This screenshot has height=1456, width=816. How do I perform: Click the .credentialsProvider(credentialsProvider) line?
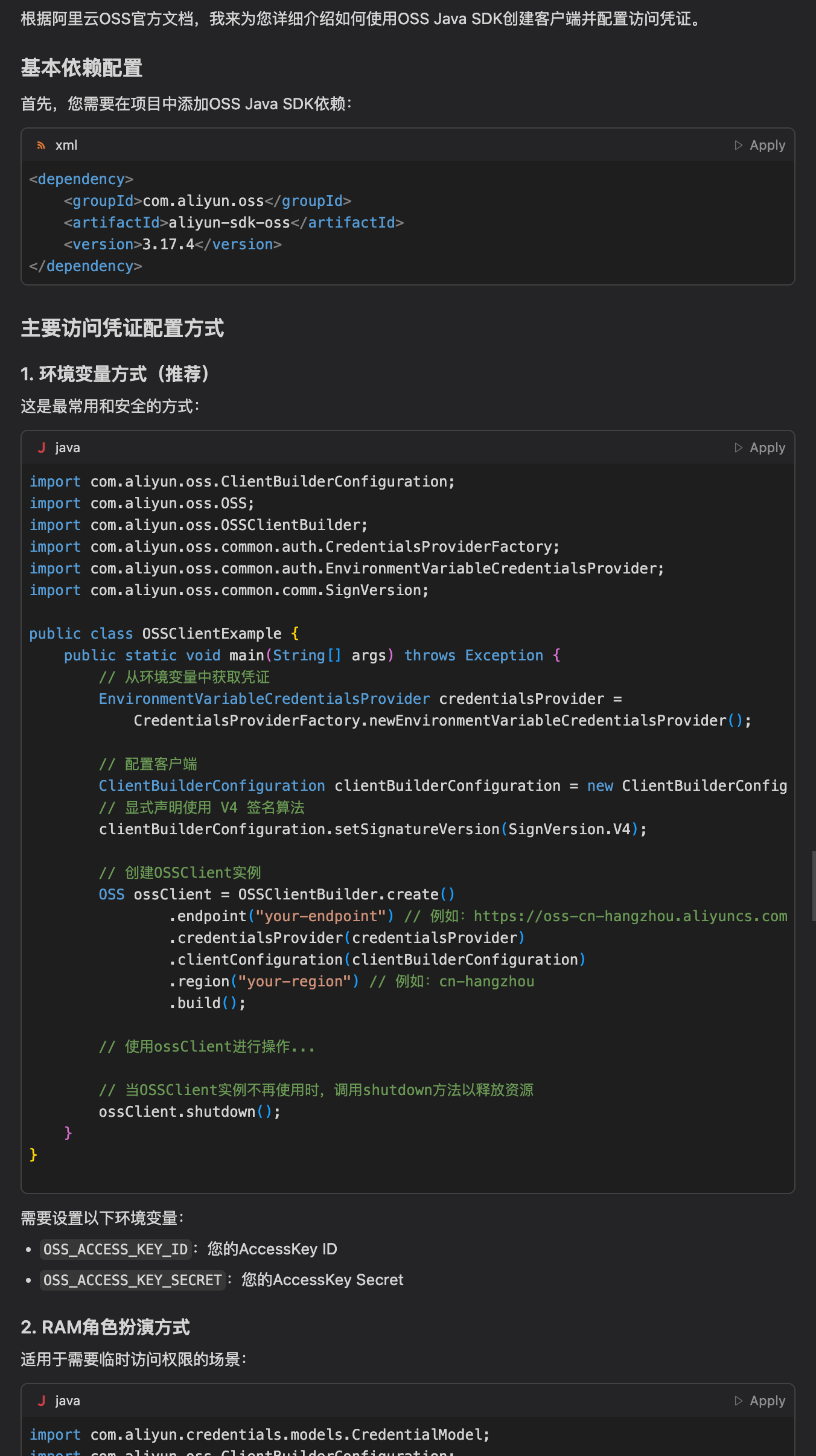tap(347, 938)
